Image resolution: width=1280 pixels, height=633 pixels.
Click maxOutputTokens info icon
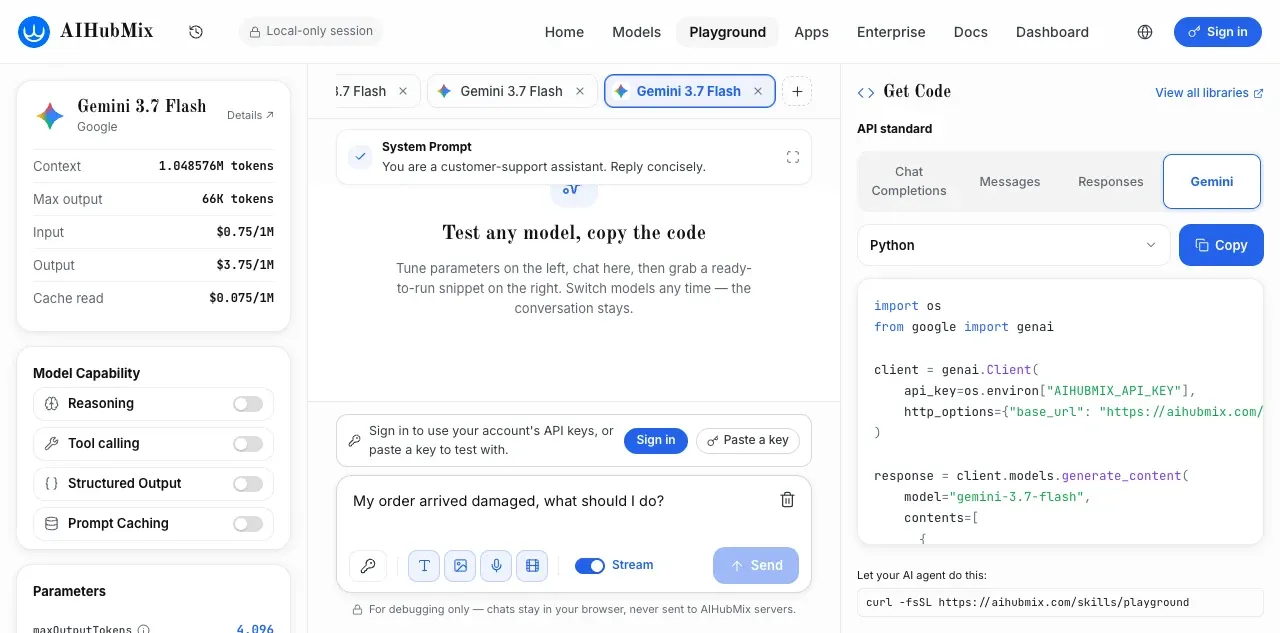click(x=143, y=630)
